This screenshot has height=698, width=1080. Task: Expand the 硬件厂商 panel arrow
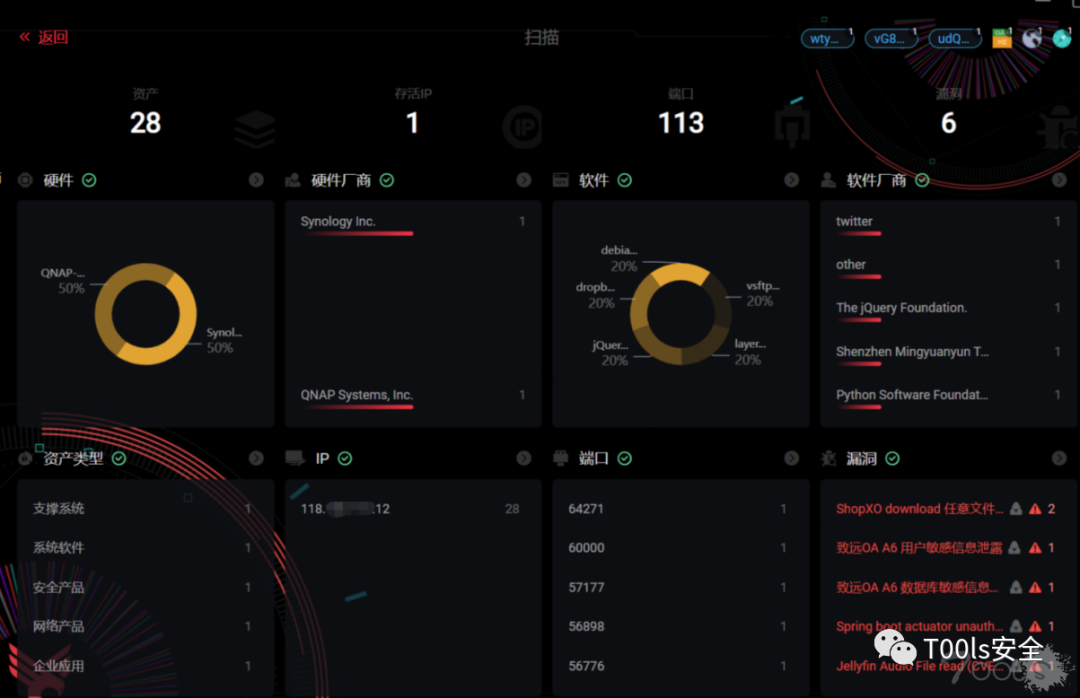coord(523,181)
